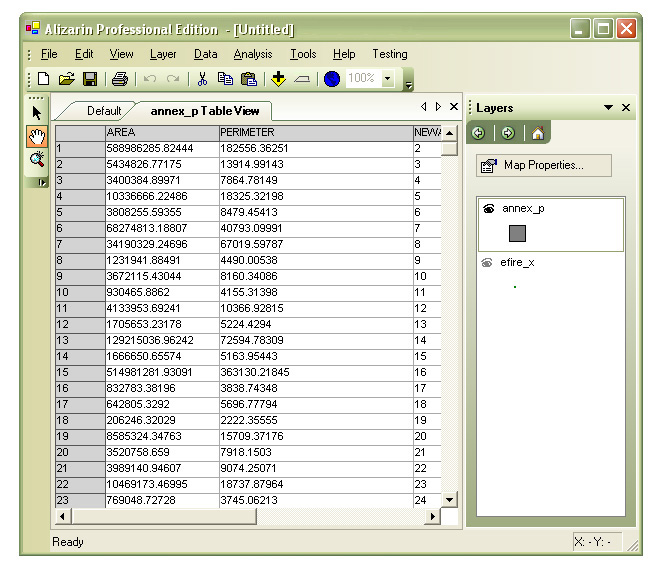
Task: Click Layers panel back arrow
Action: tap(478, 133)
